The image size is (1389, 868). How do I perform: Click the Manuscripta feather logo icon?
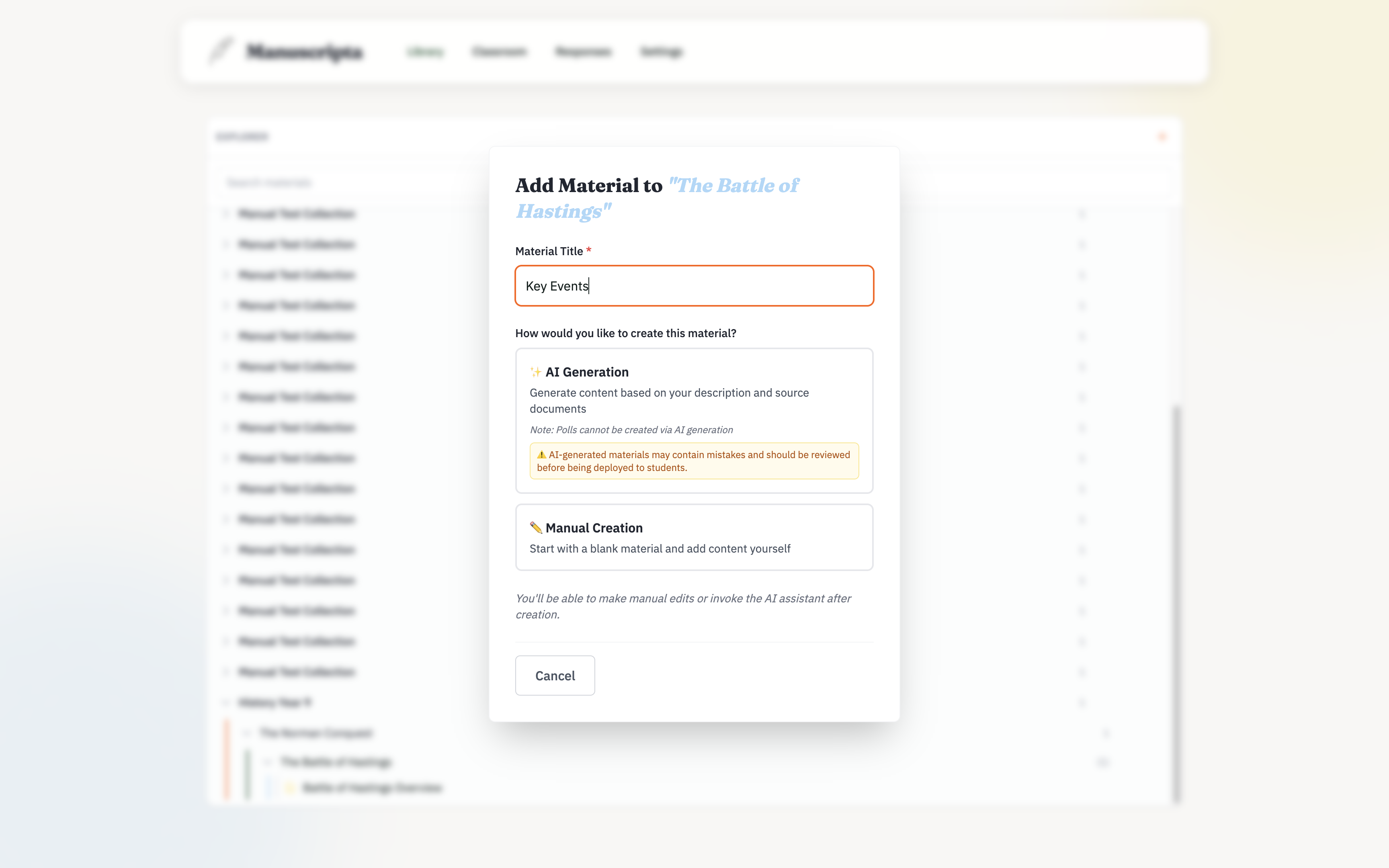221,51
